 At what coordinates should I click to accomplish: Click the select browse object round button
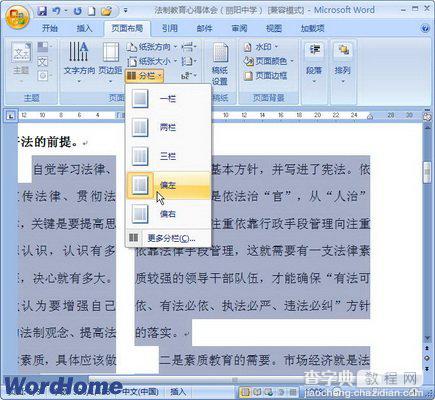[427, 358]
